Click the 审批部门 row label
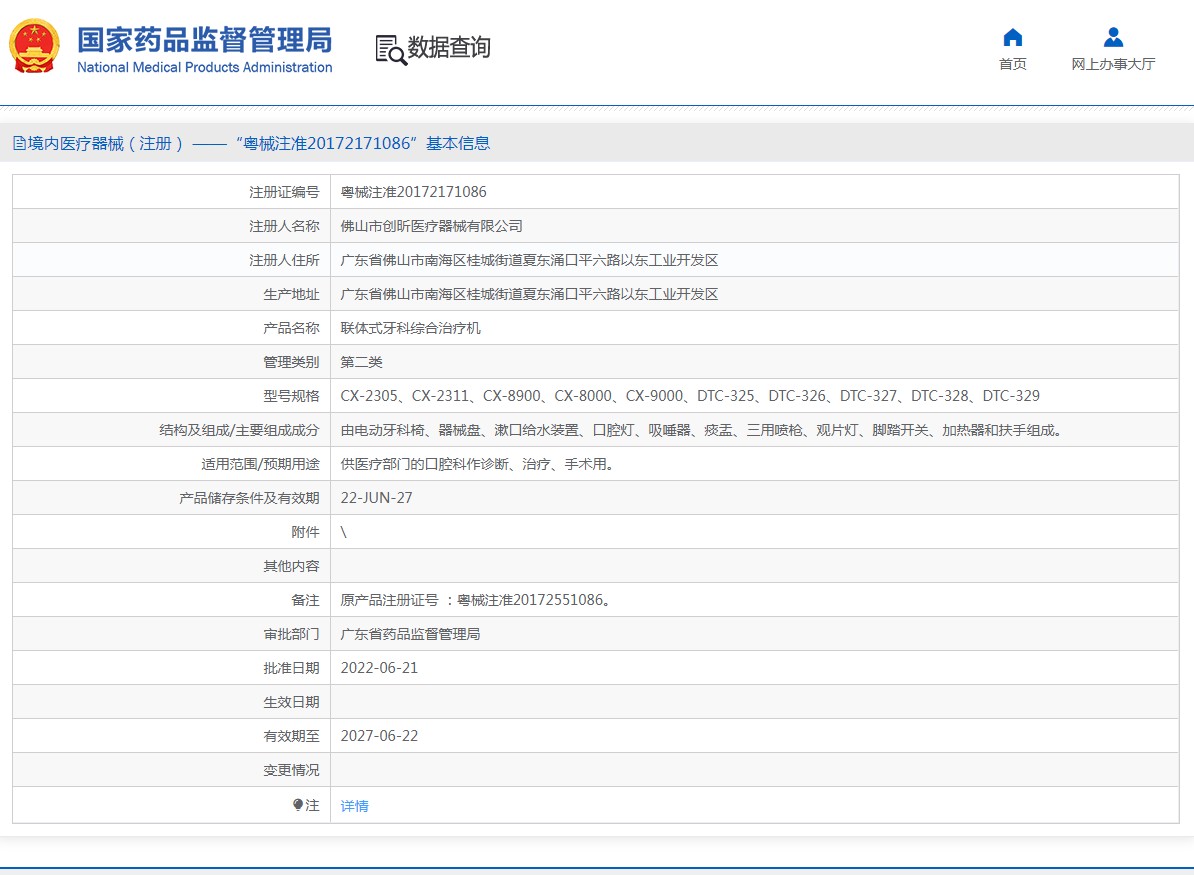This screenshot has height=875, width=1194. pos(291,634)
